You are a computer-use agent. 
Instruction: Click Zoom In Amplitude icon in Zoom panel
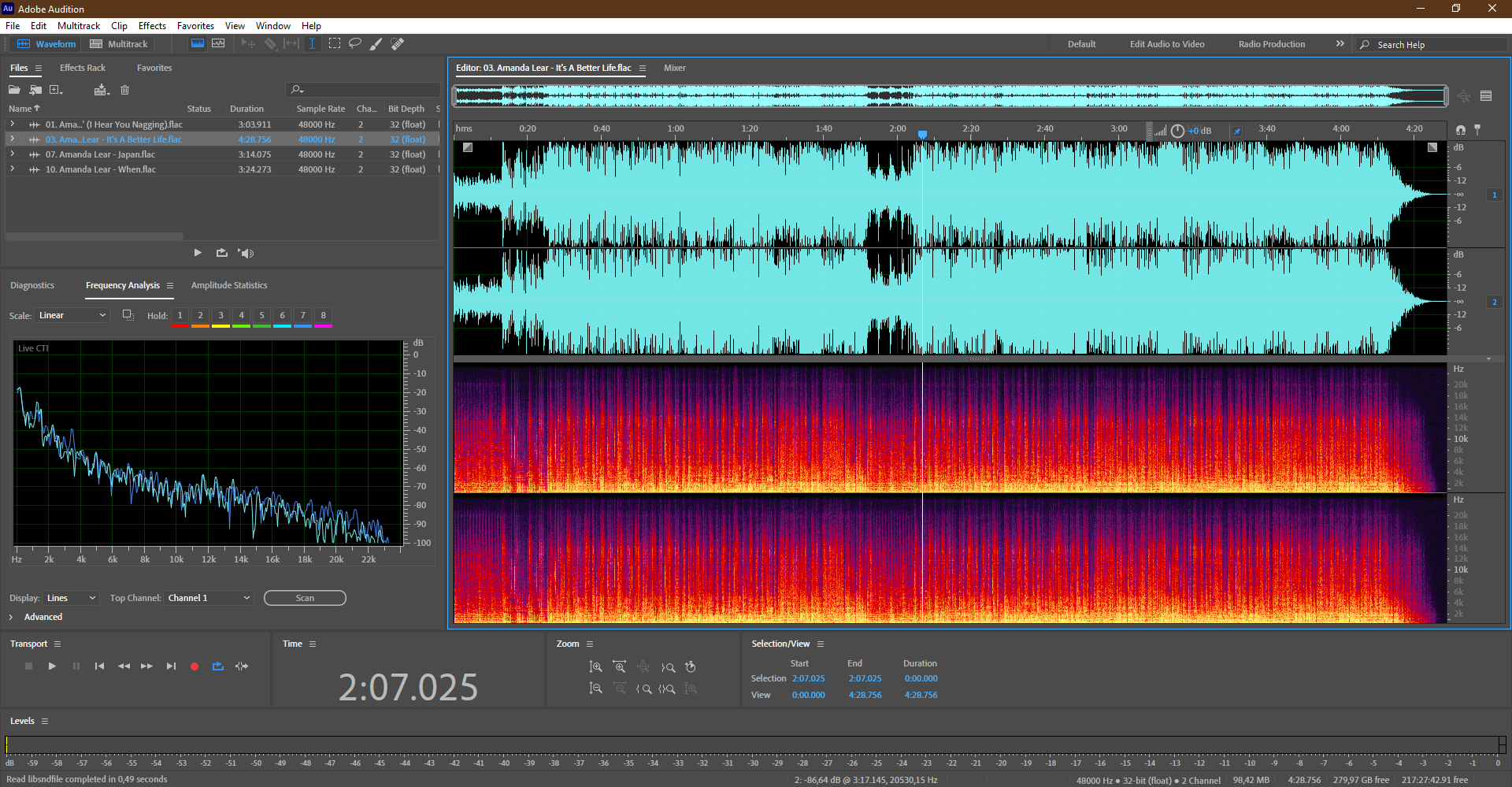coord(595,667)
